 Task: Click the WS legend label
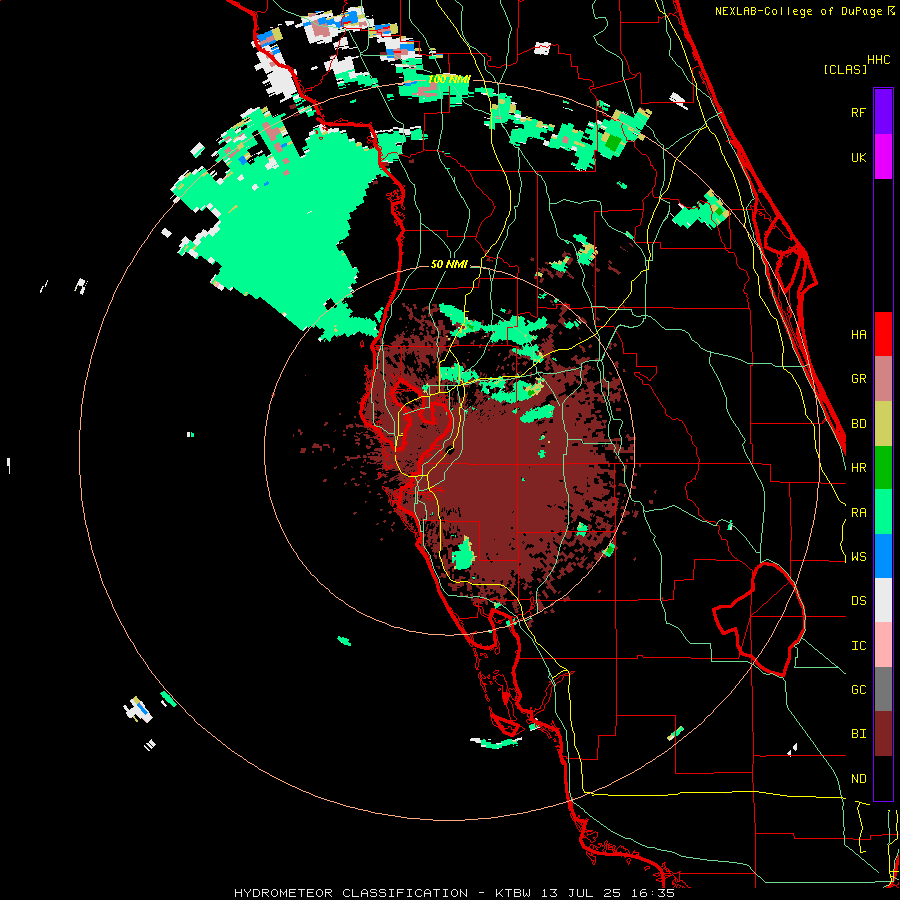(x=858, y=557)
